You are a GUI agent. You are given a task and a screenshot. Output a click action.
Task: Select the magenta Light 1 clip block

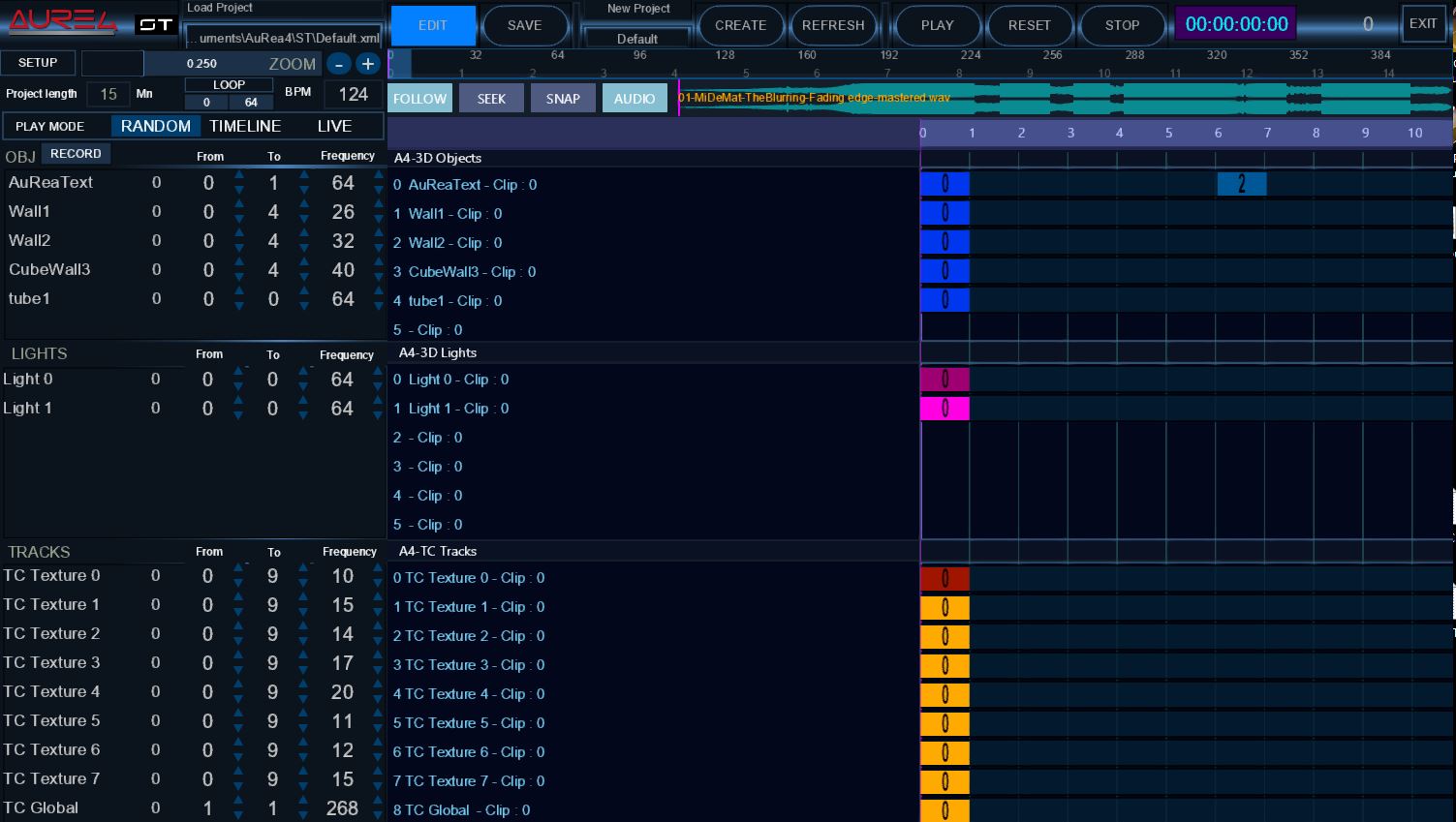(x=945, y=409)
